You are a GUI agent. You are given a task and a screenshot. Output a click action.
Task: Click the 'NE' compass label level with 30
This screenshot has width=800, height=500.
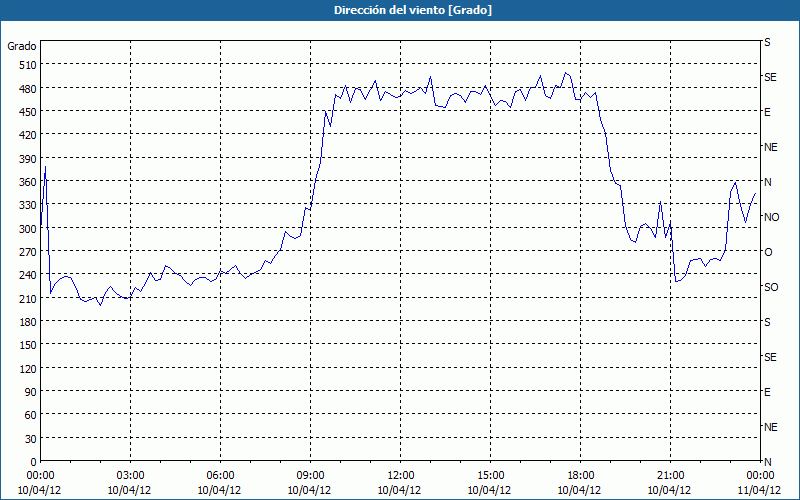pos(771,427)
